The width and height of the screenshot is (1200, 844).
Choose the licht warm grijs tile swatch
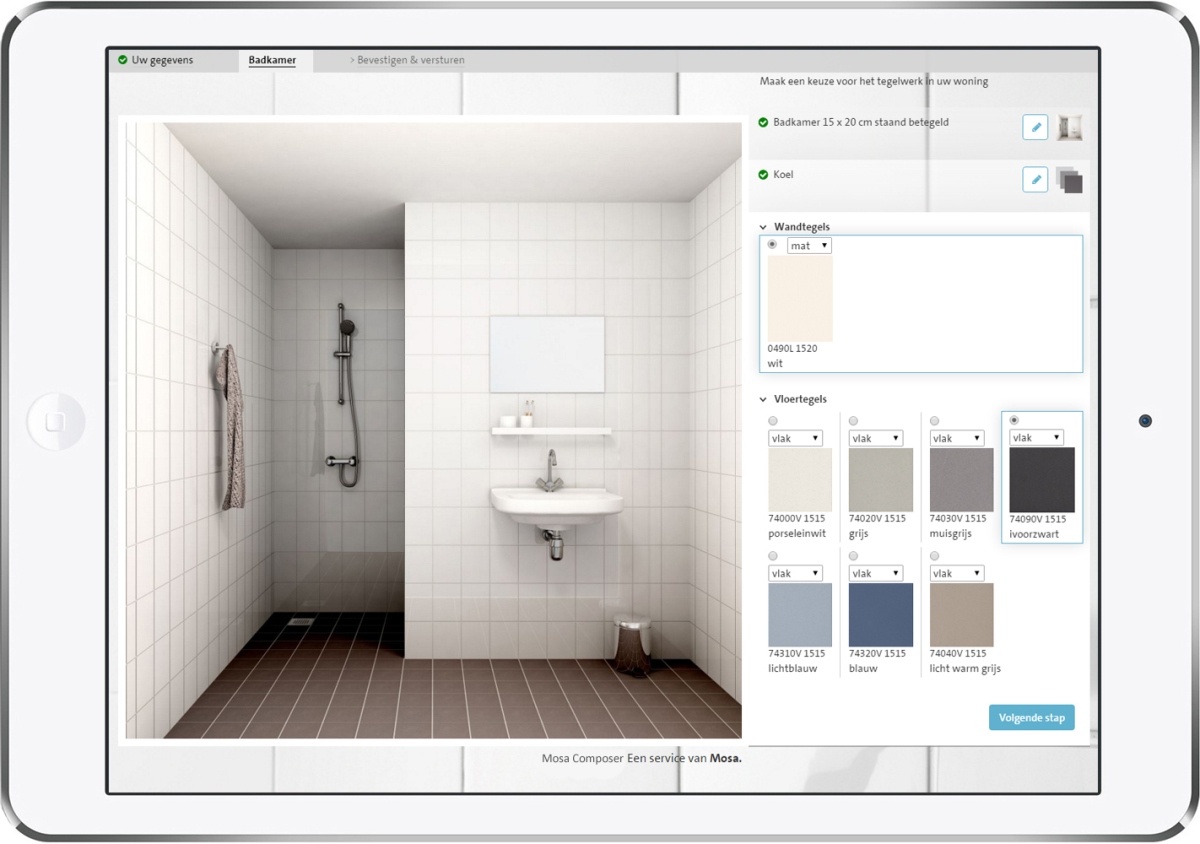[x=962, y=615]
